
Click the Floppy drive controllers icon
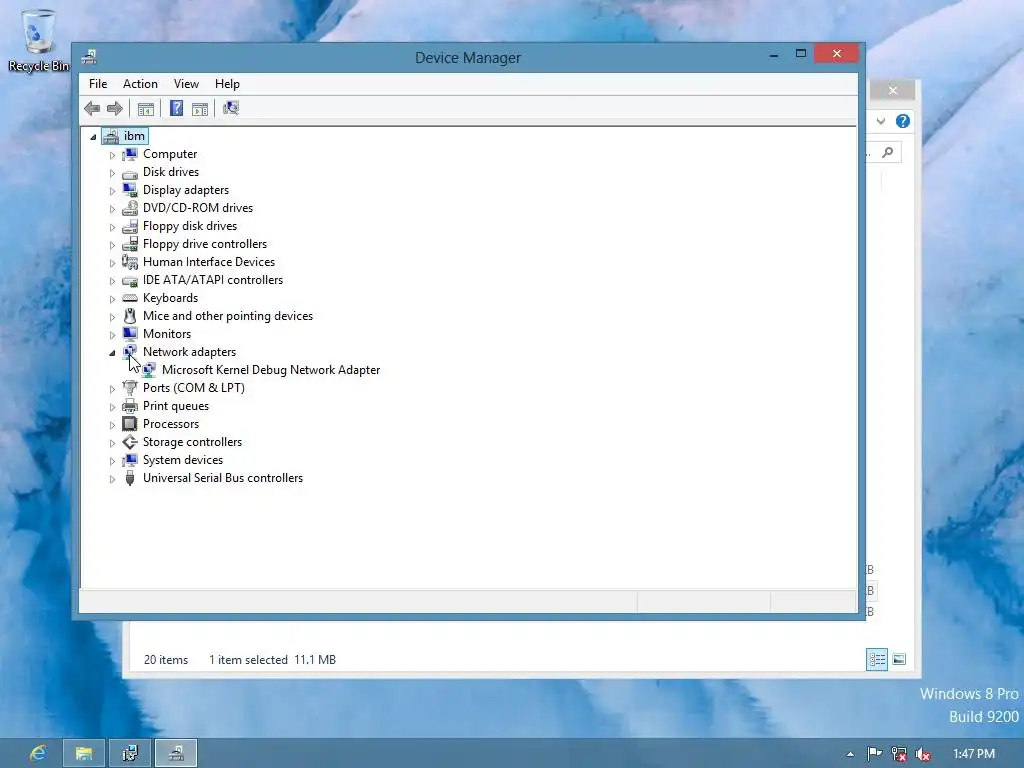click(130, 244)
